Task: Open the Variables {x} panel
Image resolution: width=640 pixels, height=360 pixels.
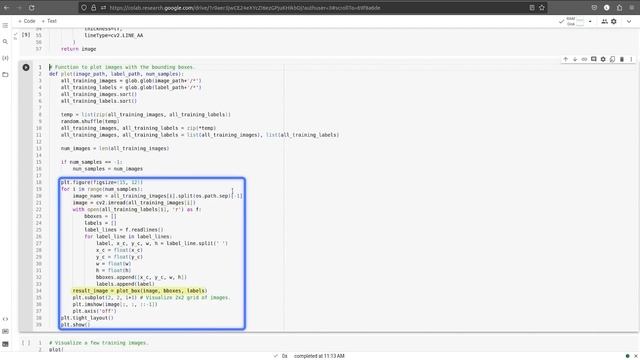Action: [5, 58]
